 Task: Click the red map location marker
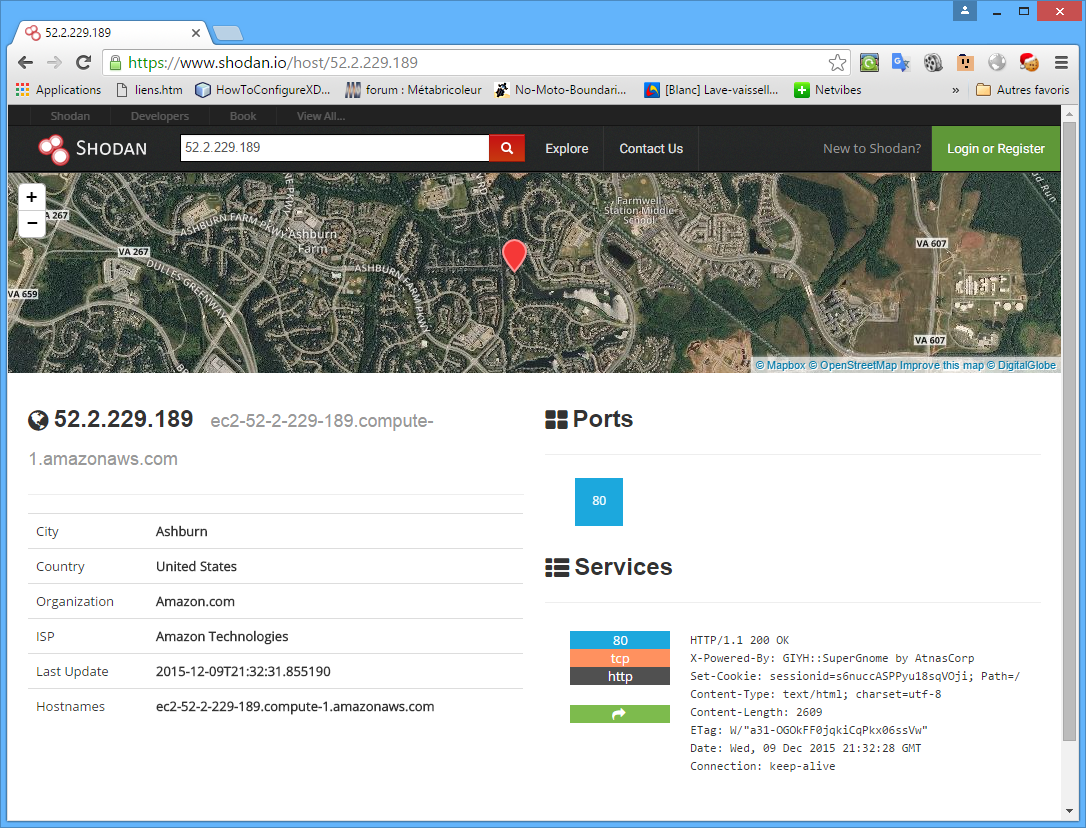tap(514, 255)
